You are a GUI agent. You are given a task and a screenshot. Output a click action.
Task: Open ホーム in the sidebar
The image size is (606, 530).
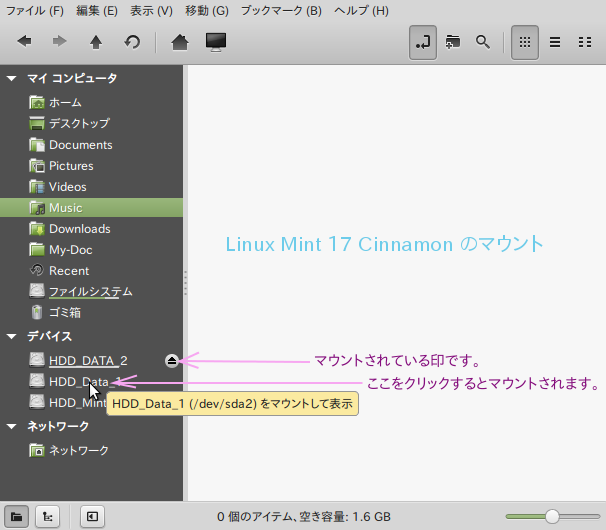(x=91, y=102)
